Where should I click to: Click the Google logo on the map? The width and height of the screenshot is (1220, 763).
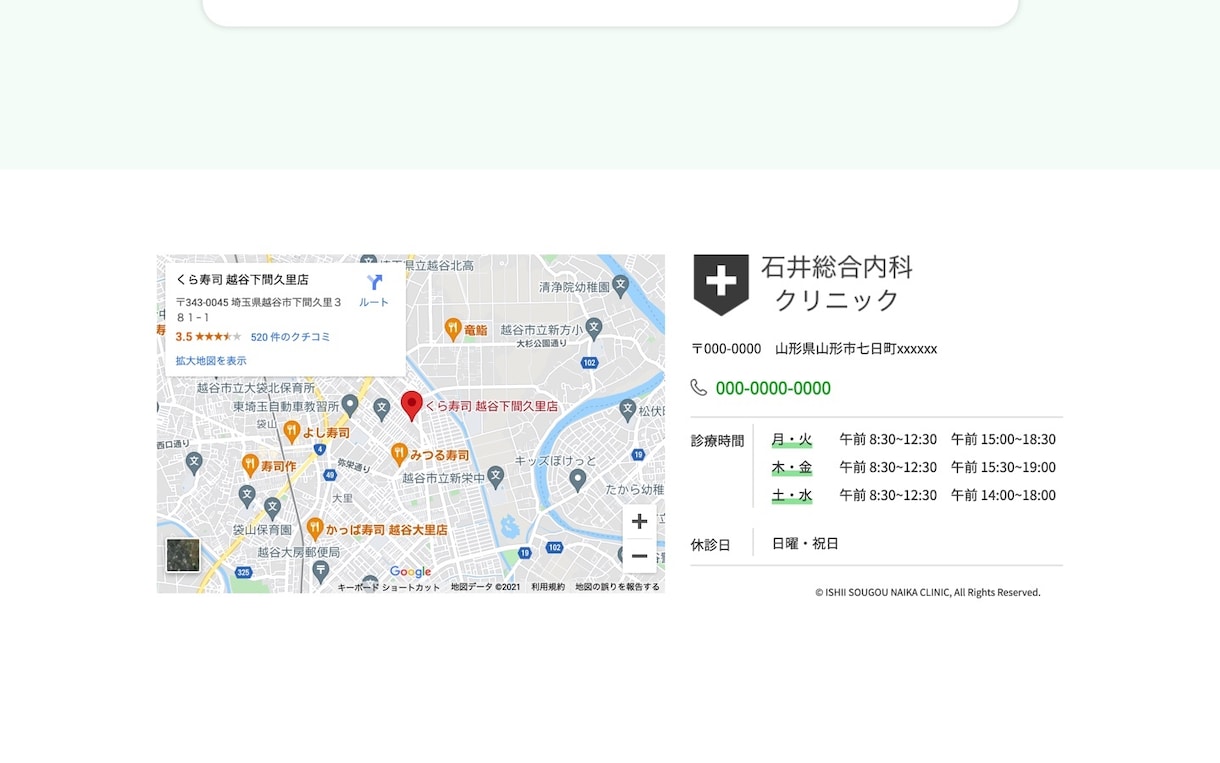pyautogui.click(x=410, y=572)
